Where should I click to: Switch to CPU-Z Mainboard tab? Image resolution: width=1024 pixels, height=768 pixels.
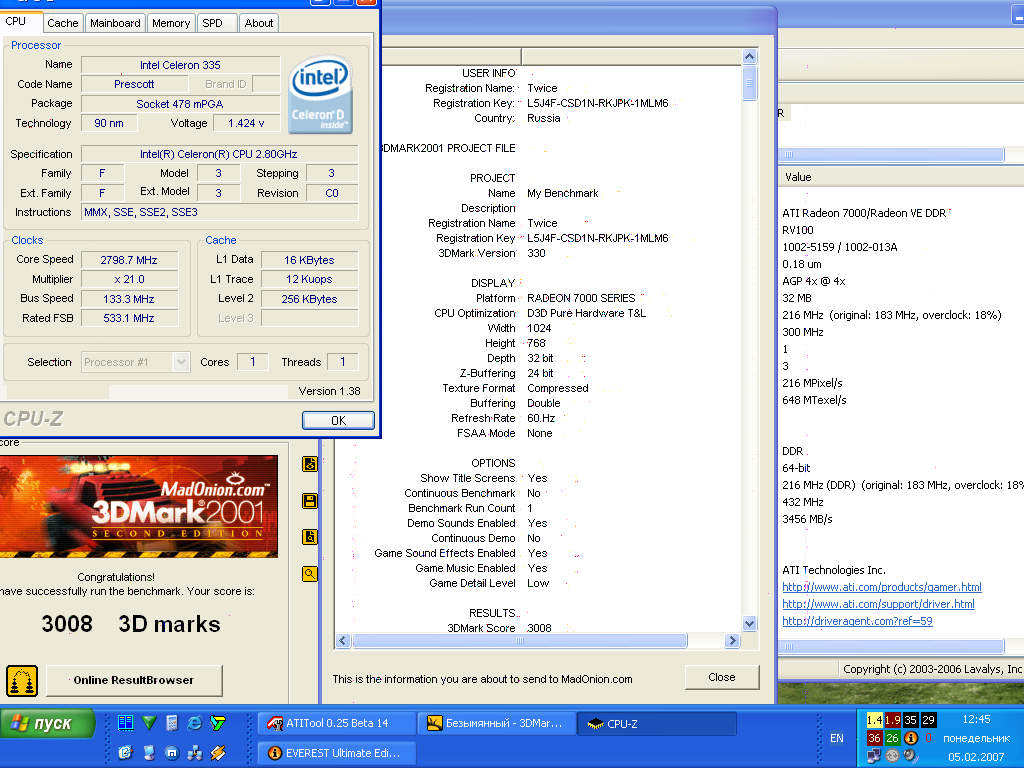115,23
